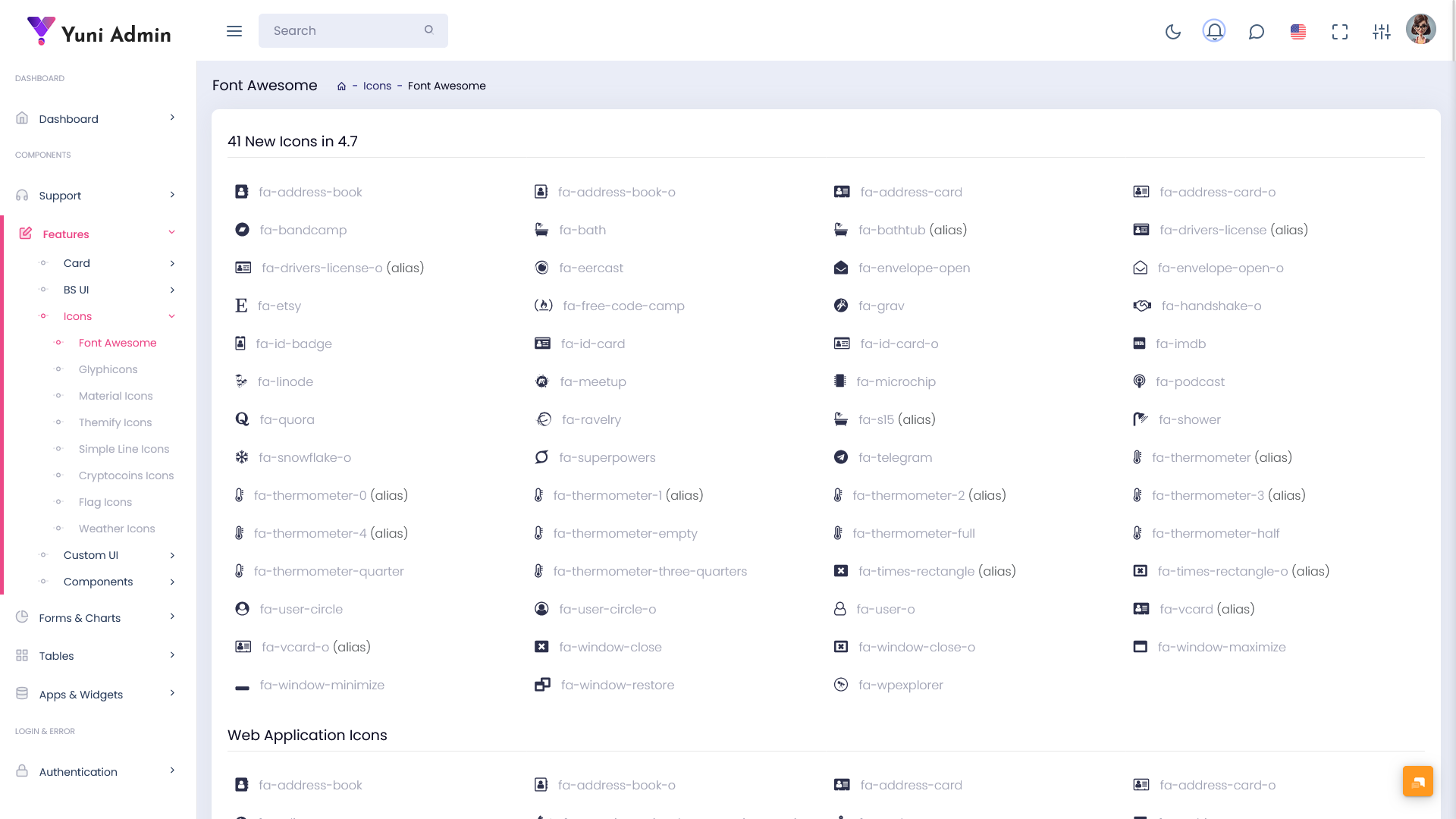The image size is (1456, 819).
Task: Select the Weather Icons menu item
Action: (x=117, y=529)
